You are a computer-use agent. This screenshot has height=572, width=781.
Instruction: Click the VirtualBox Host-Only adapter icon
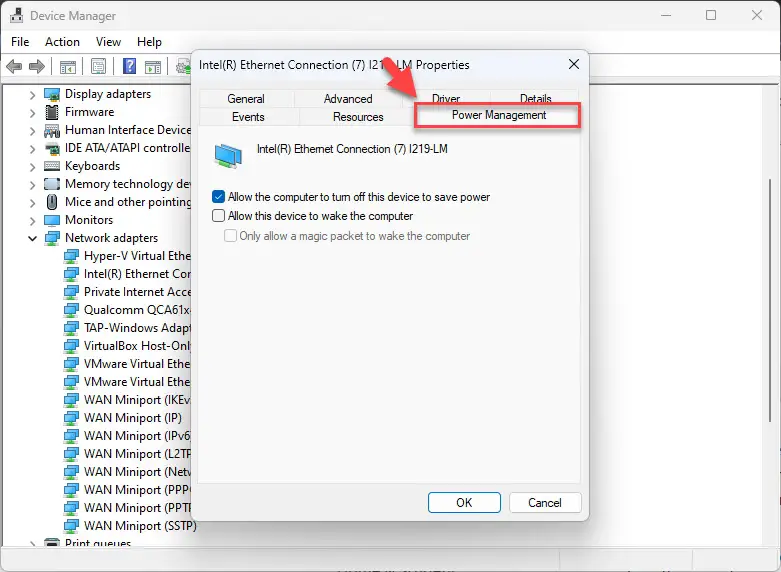coord(71,346)
